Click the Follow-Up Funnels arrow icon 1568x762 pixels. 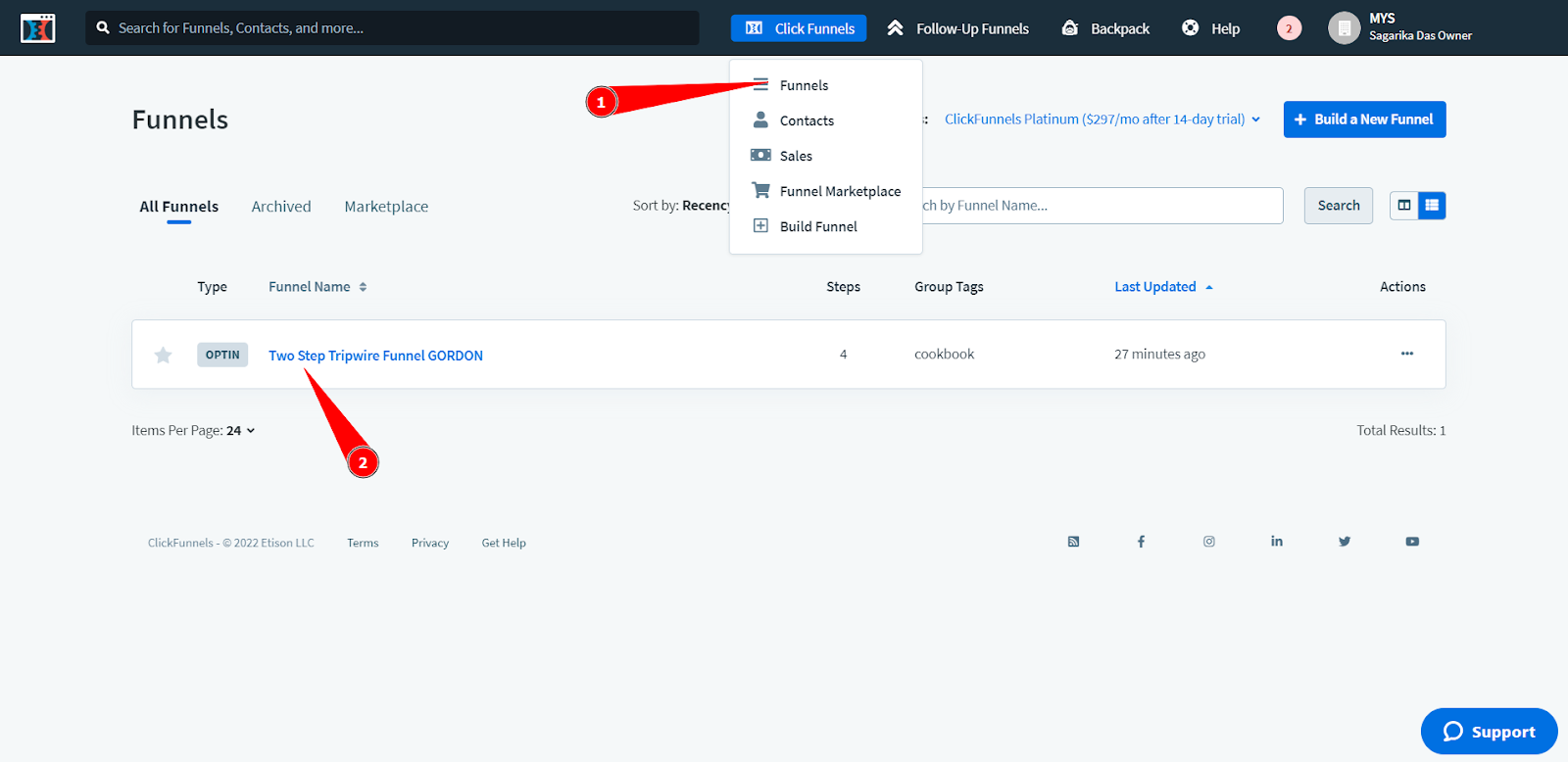(895, 28)
